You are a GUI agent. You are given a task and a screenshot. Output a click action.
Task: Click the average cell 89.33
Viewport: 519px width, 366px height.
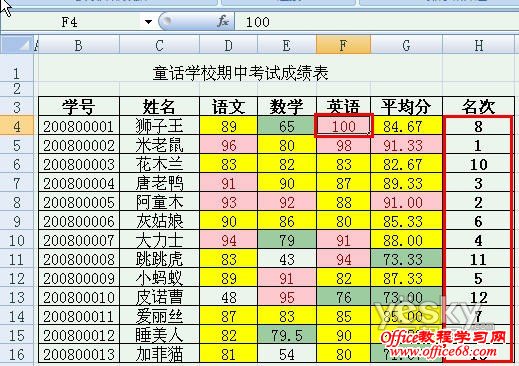[x=406, y=182]
